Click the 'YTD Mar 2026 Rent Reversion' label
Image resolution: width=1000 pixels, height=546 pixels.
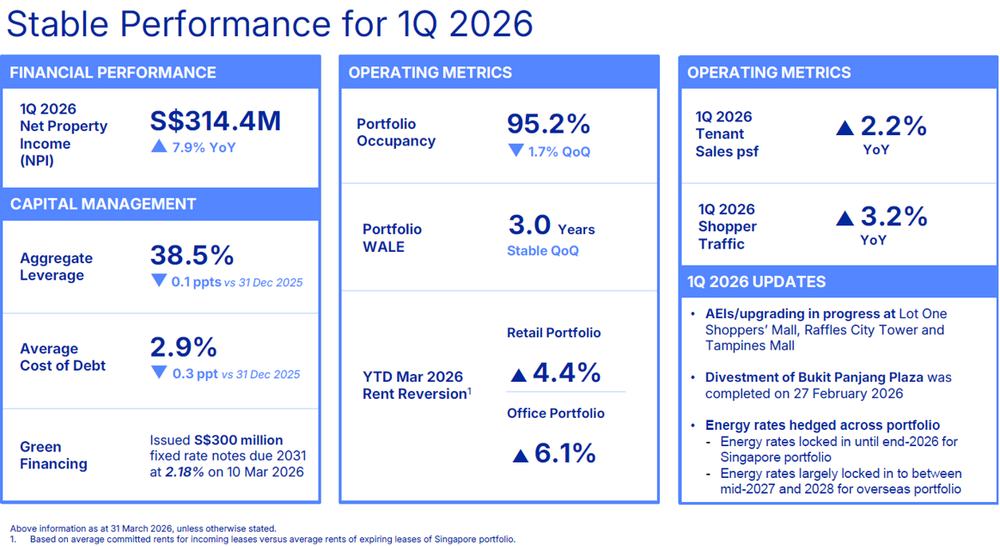click(x=417, y=385)
